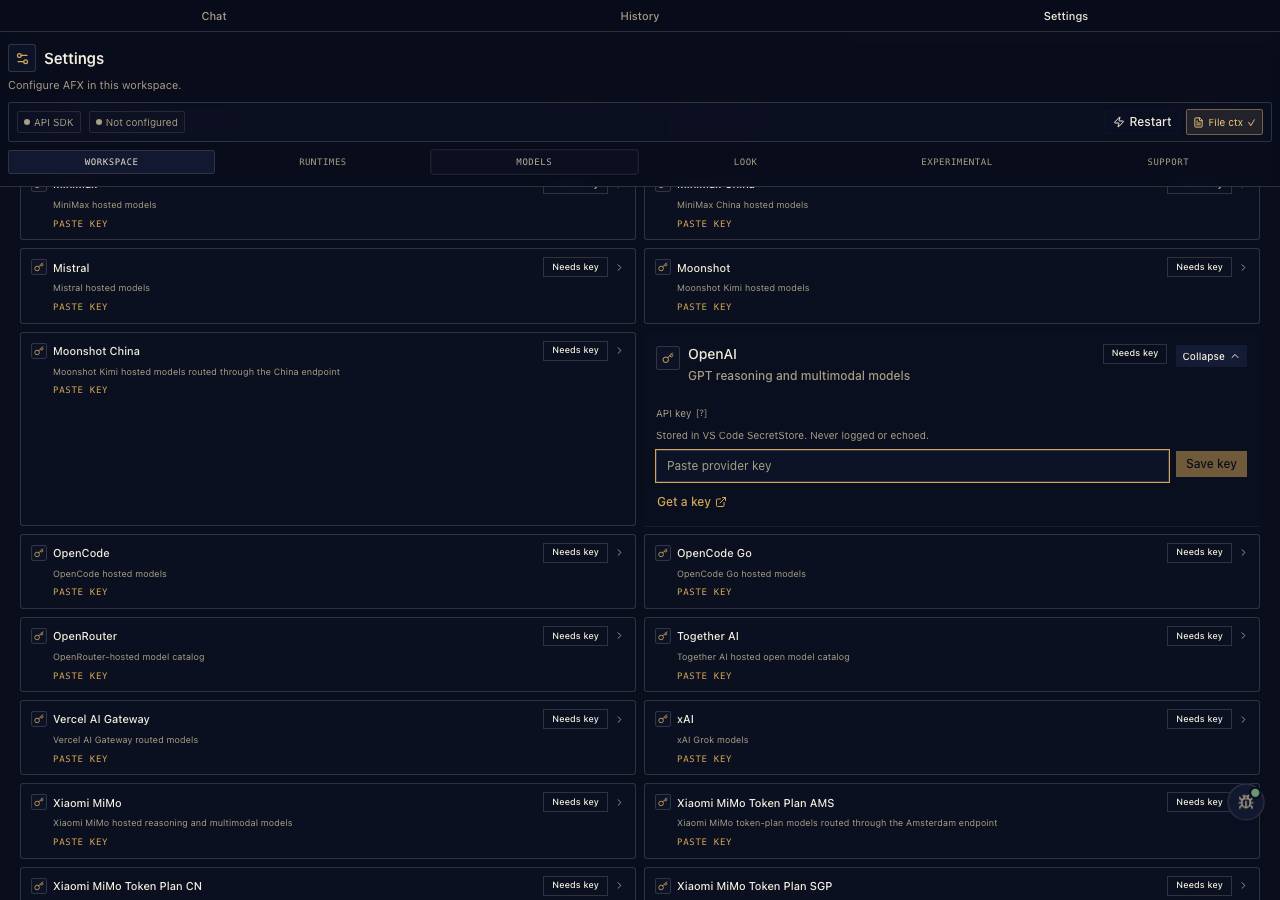Click the key icon on Moonshot card
This screenshot has height=900, width=1280.
point(663,268)
